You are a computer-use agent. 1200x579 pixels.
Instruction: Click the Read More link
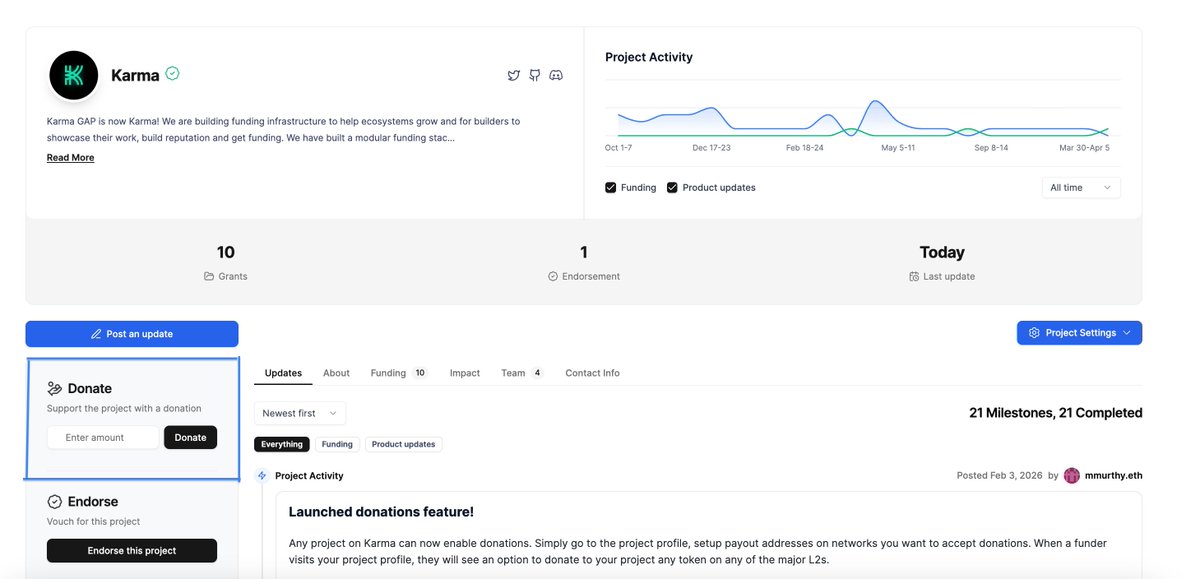70,158
